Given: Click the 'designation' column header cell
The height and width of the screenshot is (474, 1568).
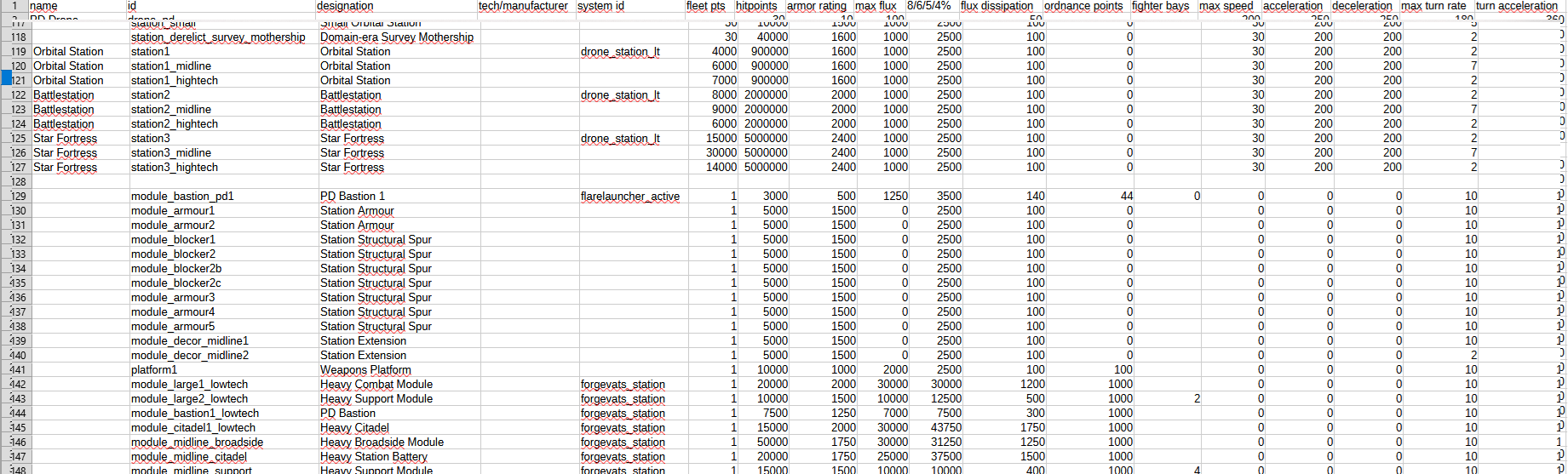Looking at the screenshot, I should (396, 6).
